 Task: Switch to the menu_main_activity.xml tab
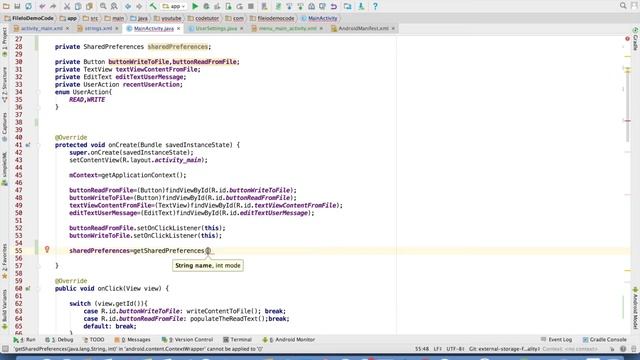click(287, 29)
